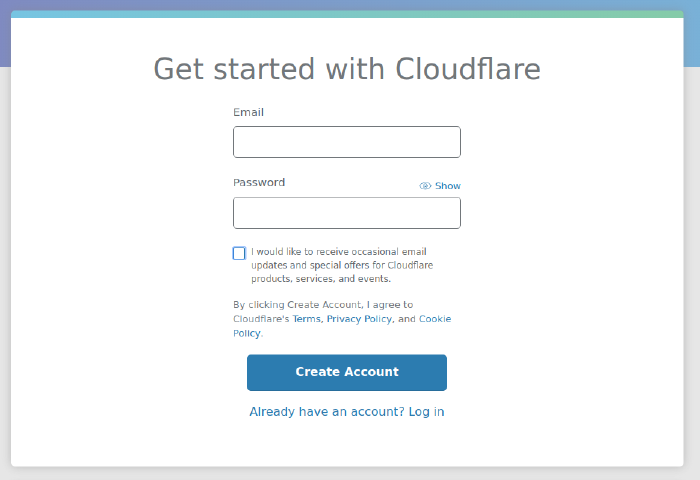Screen dimensions: 700x480
Task: Enable the email updates checkbox
Action: click(239, 253)
